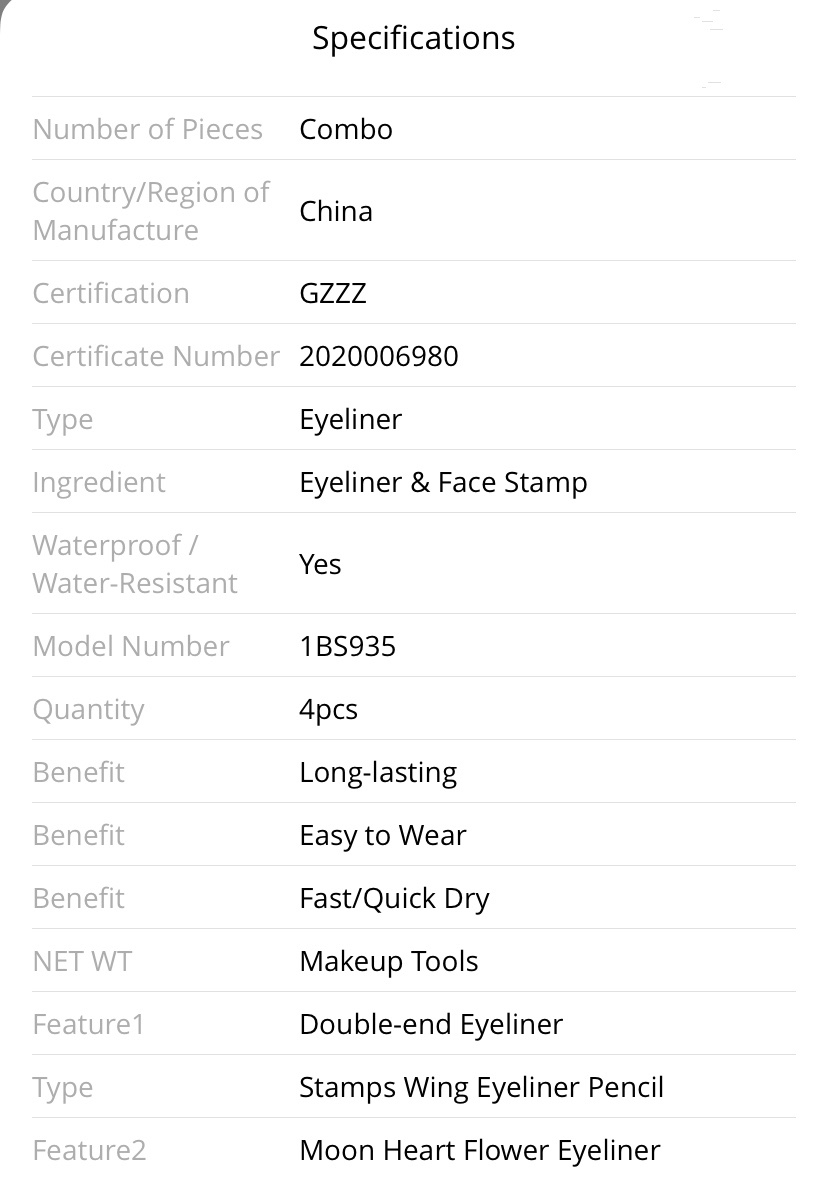This screenshot has height=1179, width=828.
Task: Select the Certificate Number label
Action: [x=156, y=356]
